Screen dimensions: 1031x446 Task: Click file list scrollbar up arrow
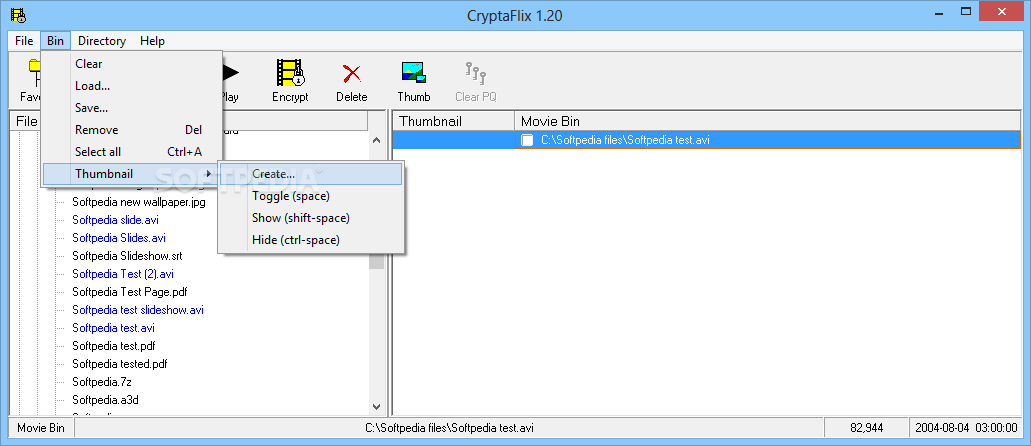[376, 139]
